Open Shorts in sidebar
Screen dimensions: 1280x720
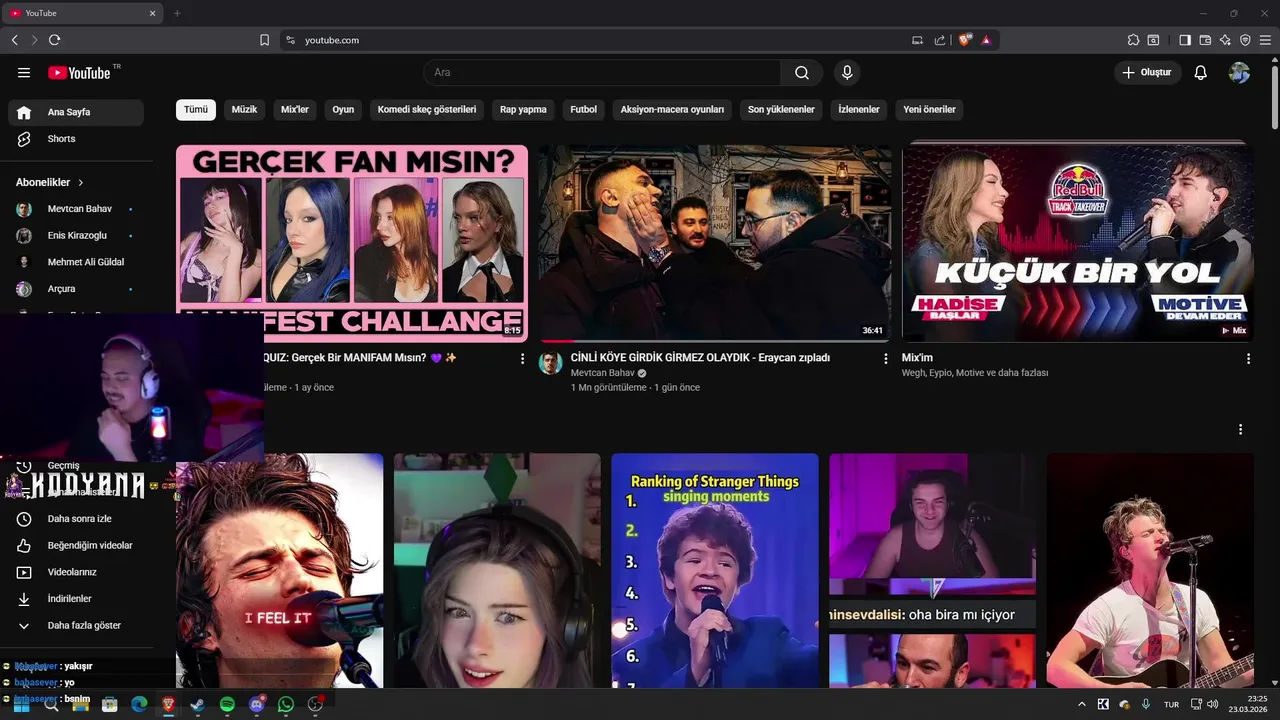coord(76,139)
